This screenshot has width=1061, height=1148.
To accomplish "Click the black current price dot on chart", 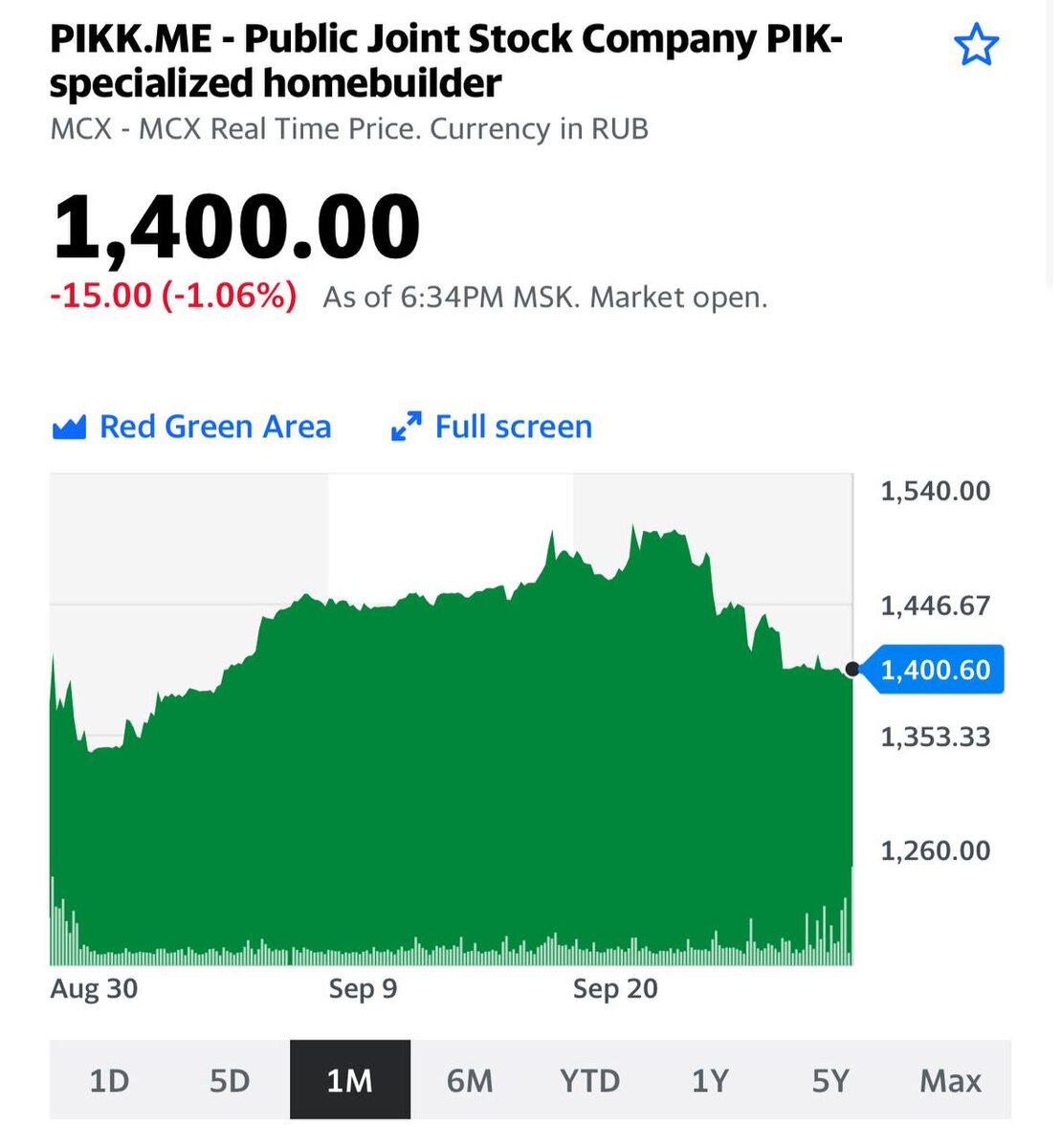I will pos(852,670).
